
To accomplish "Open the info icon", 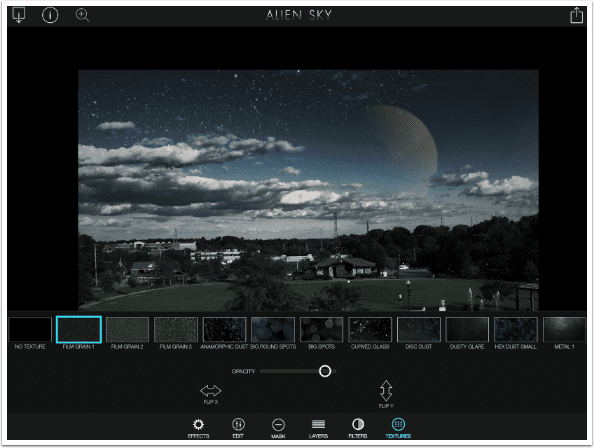I will pos(50,15).
